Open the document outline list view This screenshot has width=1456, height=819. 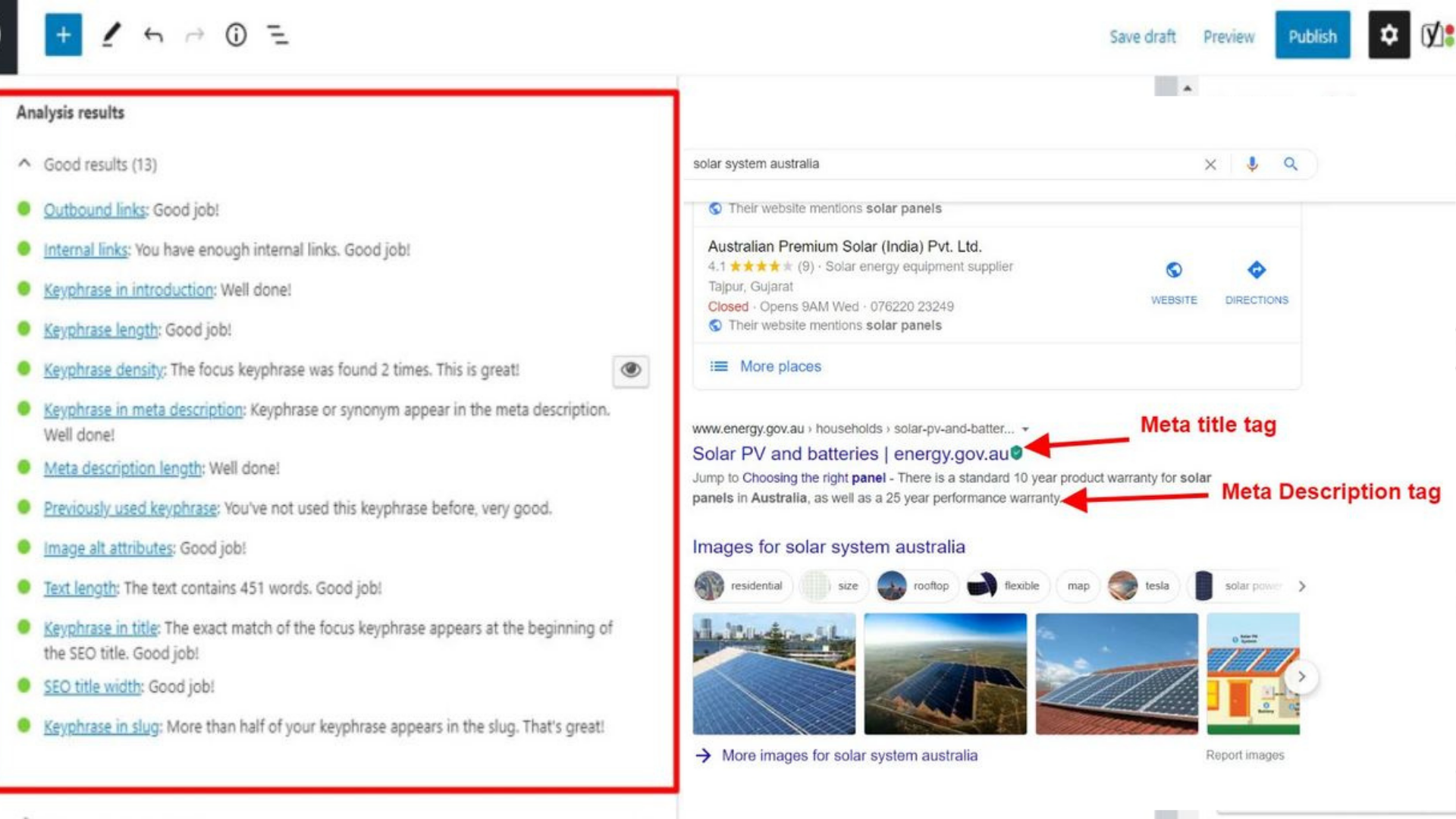pyautogui.click(x=278, y=34)
